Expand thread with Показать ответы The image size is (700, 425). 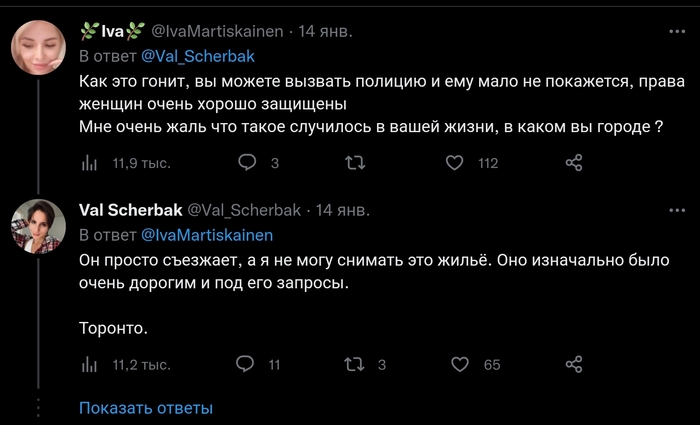pos(146,408)
